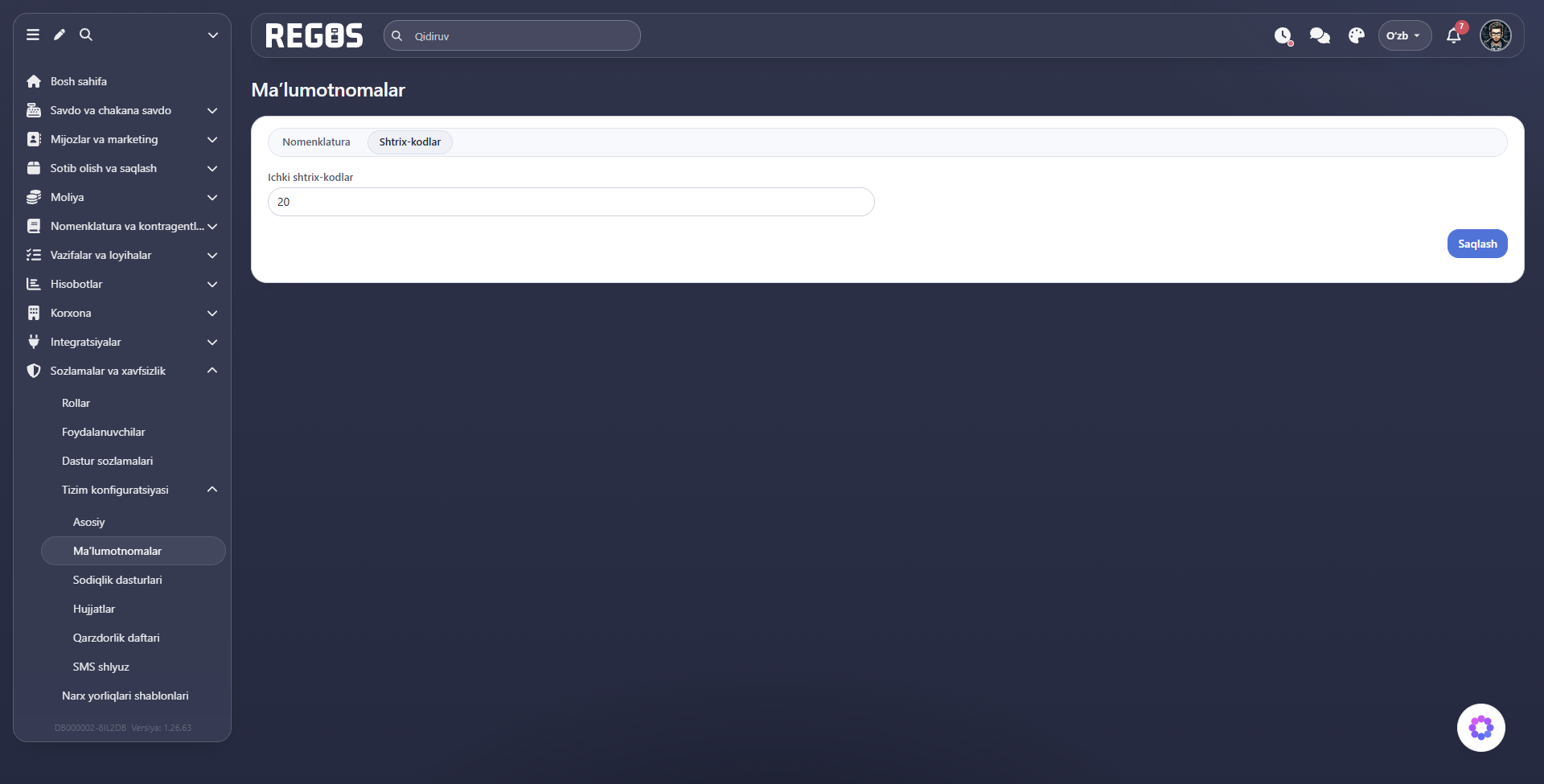The width and height of the screenshot is (1544, 784).
Task: Open SMS shlyuz settings
Action: 101,667
